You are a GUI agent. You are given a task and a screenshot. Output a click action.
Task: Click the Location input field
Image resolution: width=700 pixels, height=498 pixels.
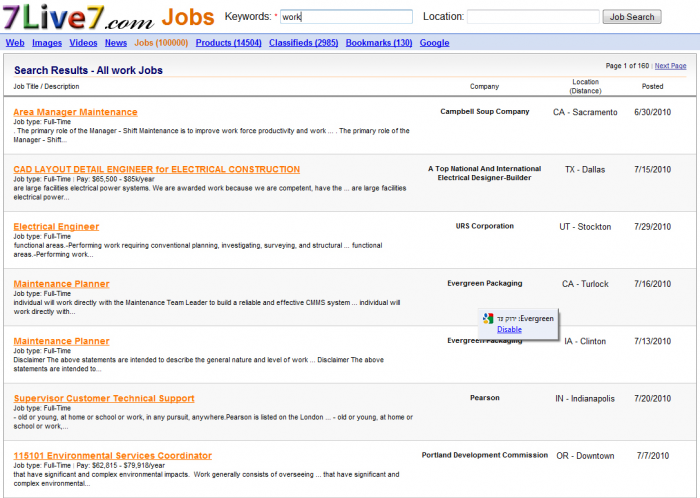click(x=533, y=17)
